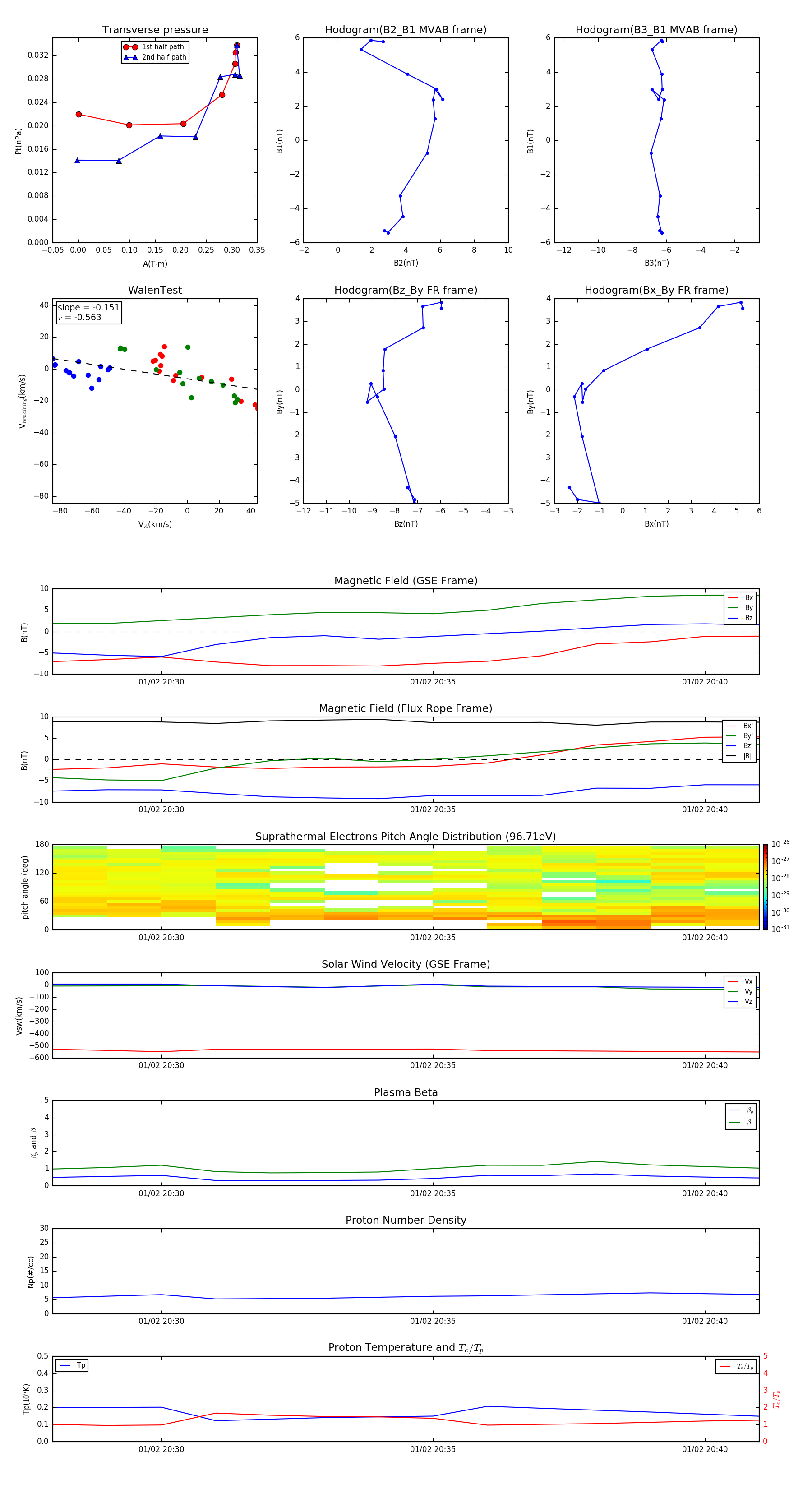Screen dimensions: 812x1489
Task: Click '01/02 20:40' tick under Proton Temperature
Action: [705, 1449]
